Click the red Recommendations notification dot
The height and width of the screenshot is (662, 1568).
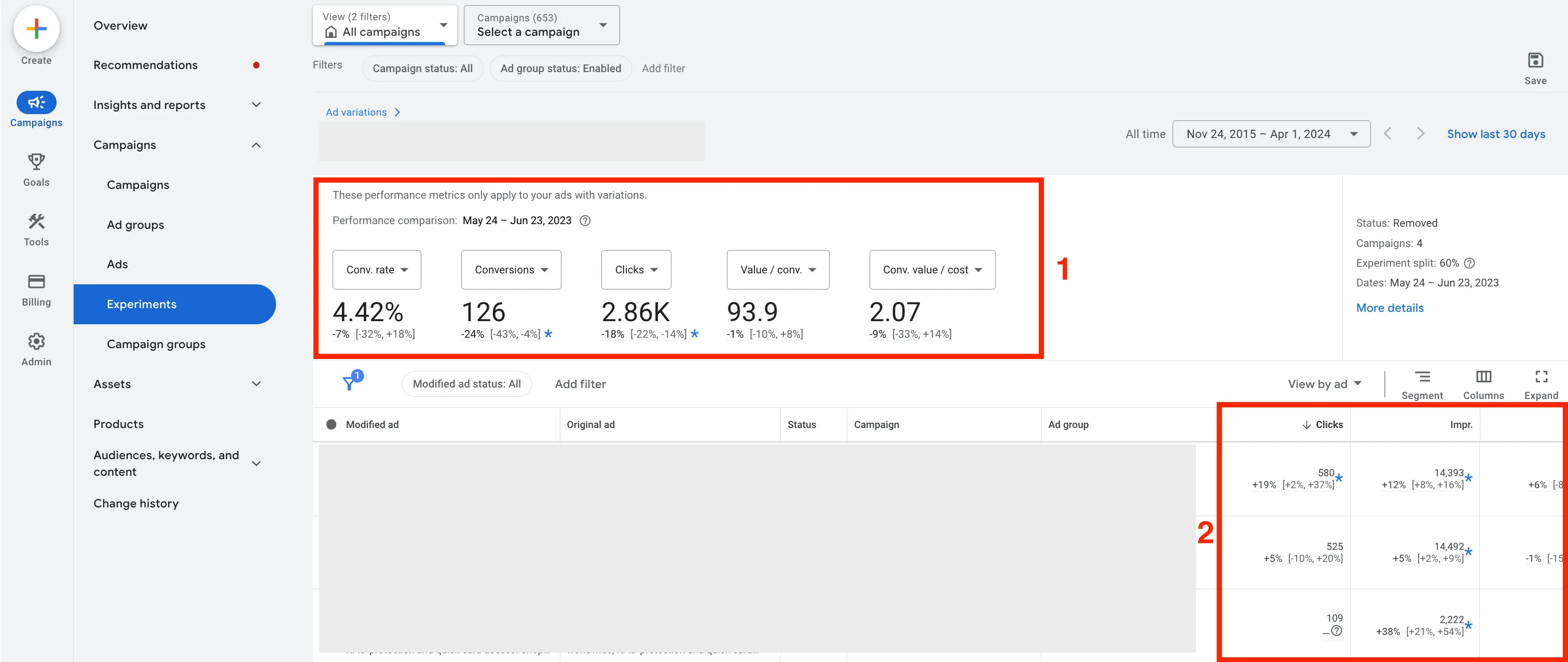click(x=256, y=65)
